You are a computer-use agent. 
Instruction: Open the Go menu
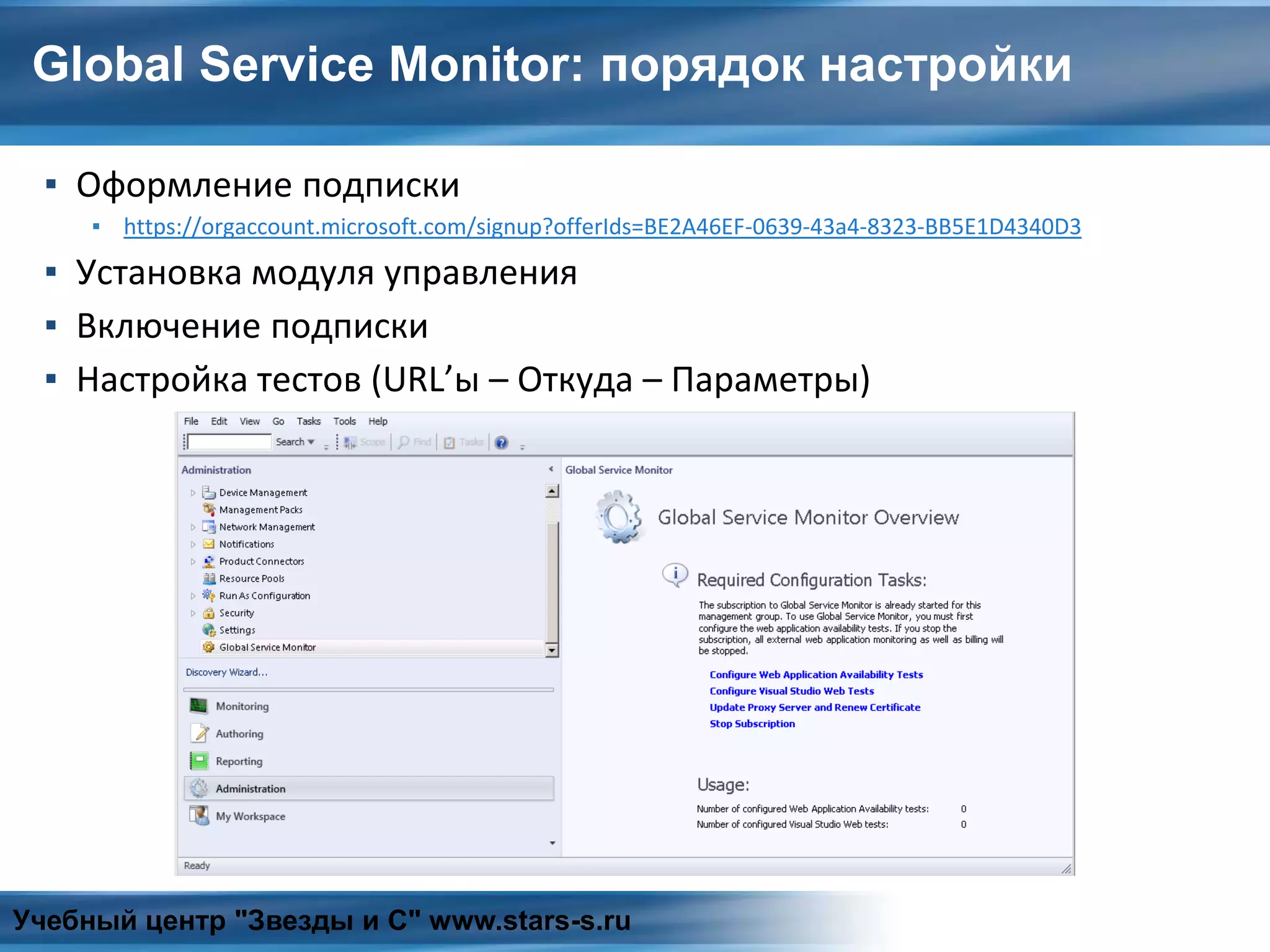tap(278, 421)
